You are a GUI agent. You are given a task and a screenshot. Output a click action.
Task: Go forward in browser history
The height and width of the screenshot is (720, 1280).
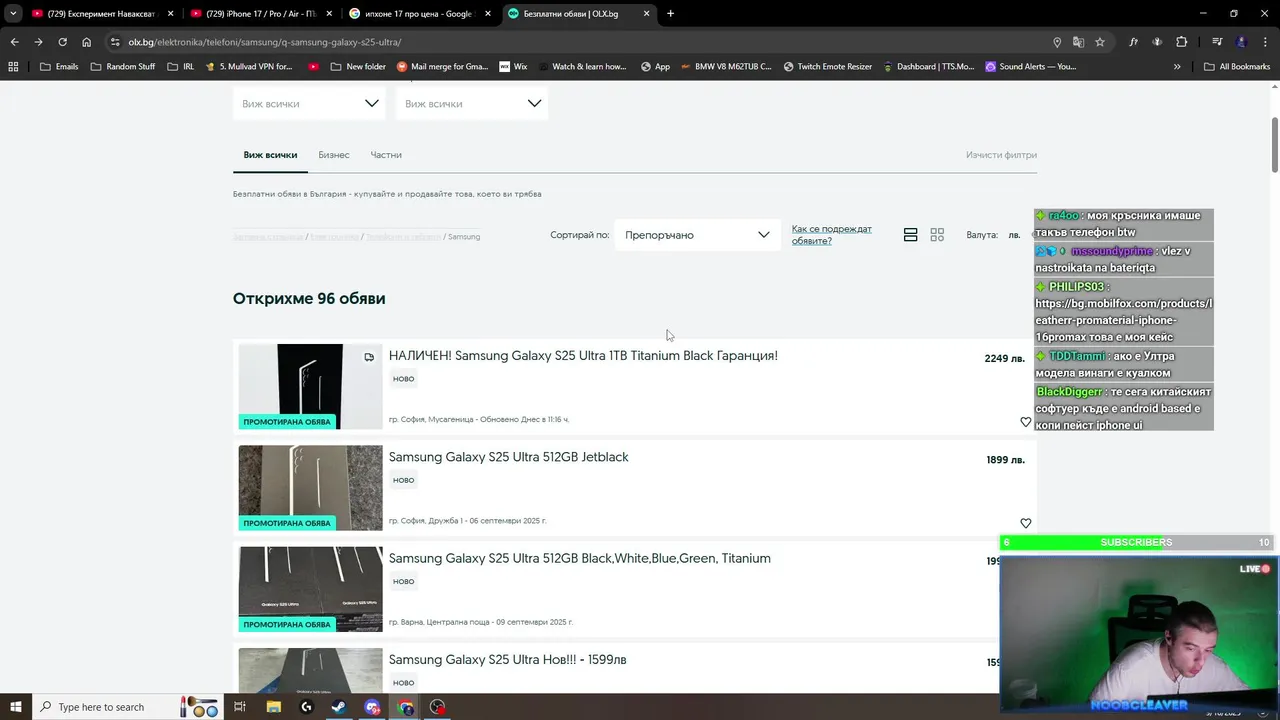point(38,42)
